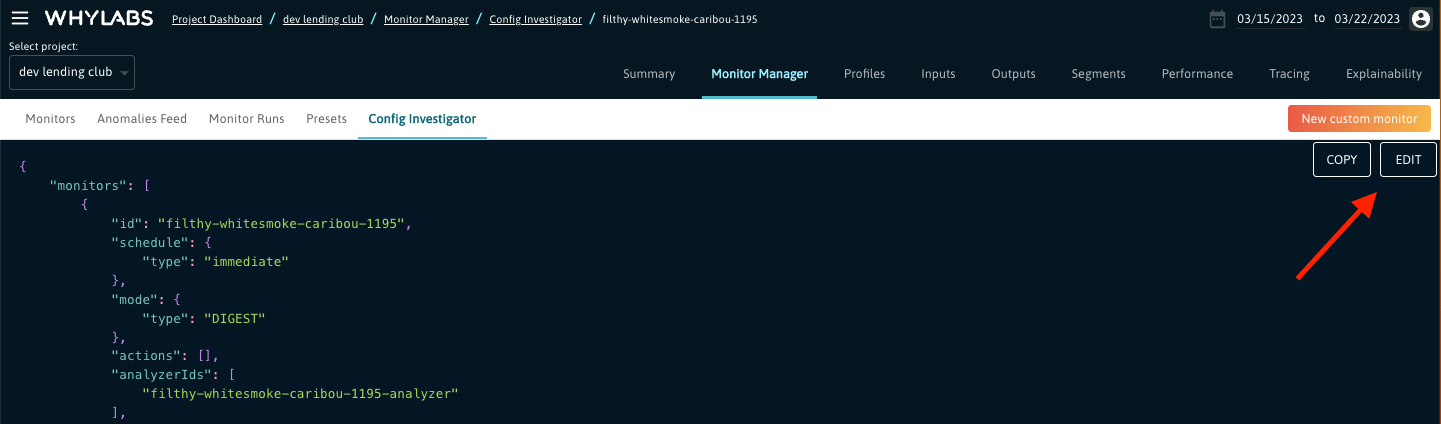Select end date 03/22/2023 field
This screenshot has height=424, width=1441.
tap(1367, 19)
